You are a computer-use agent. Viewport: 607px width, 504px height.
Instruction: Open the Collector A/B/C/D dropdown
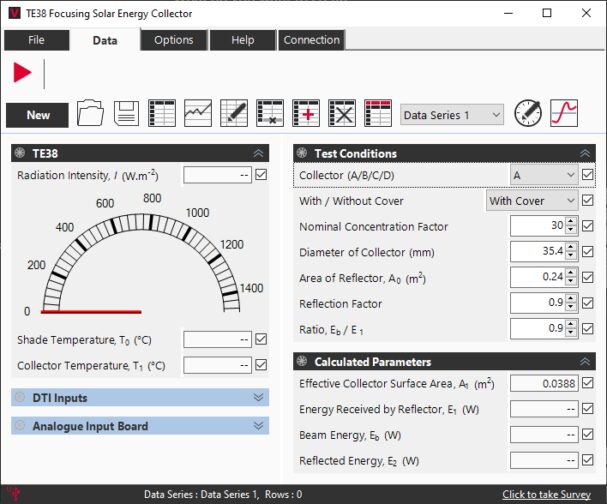pyautogui.click(x=543, y=175)
